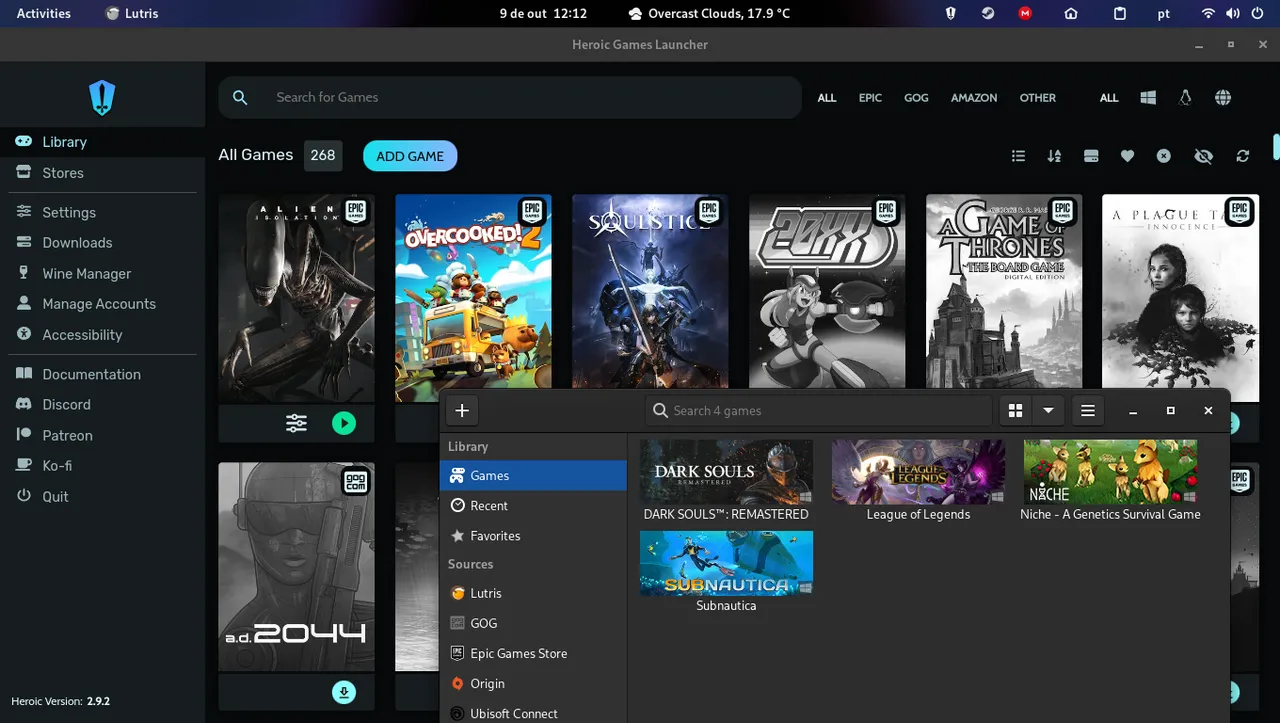
Task: Switch Lutris to grid view icon
Action: tap(1015, 411)
